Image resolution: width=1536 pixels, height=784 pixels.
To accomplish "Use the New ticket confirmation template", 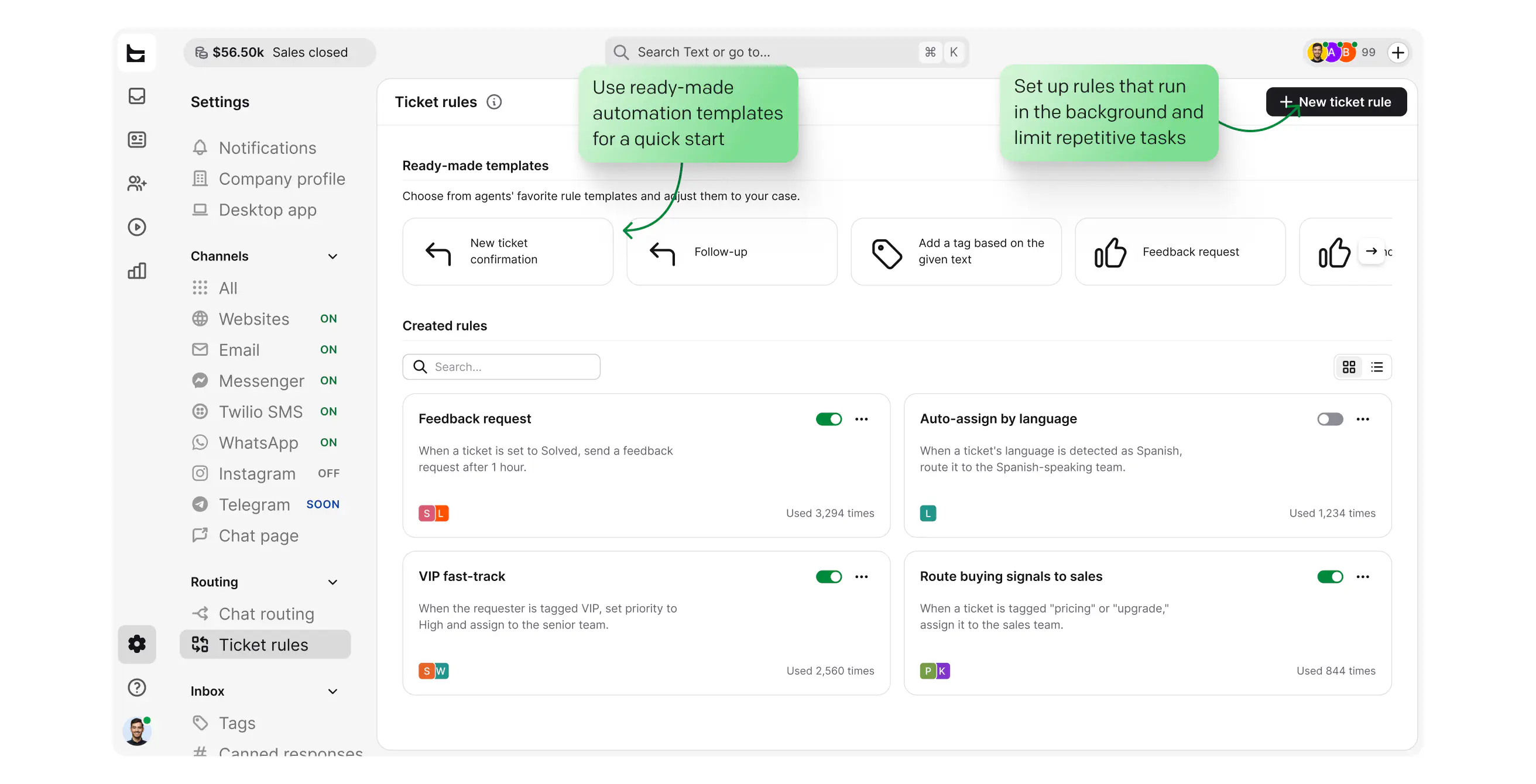I will point(508,252).
